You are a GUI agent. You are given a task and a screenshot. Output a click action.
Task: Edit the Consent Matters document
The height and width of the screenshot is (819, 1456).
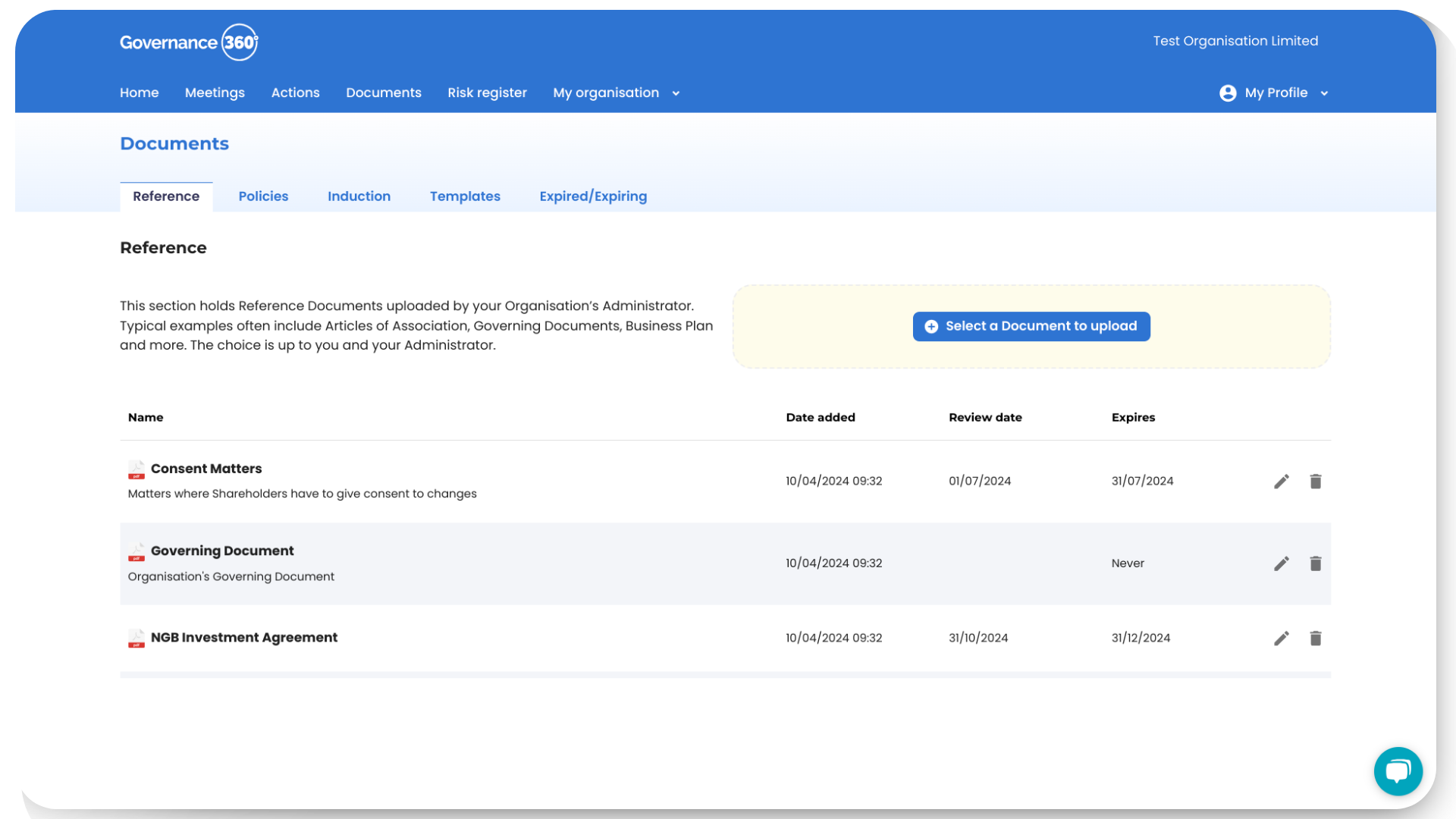[x=1282, y=482]
